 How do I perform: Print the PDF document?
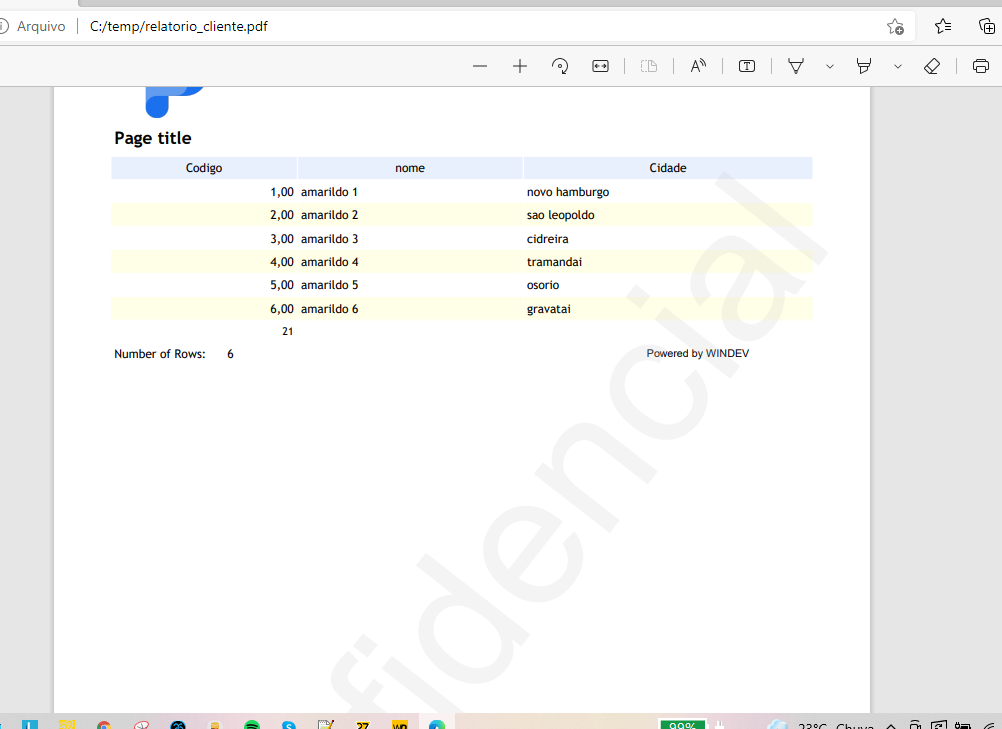tap(980, 66)
